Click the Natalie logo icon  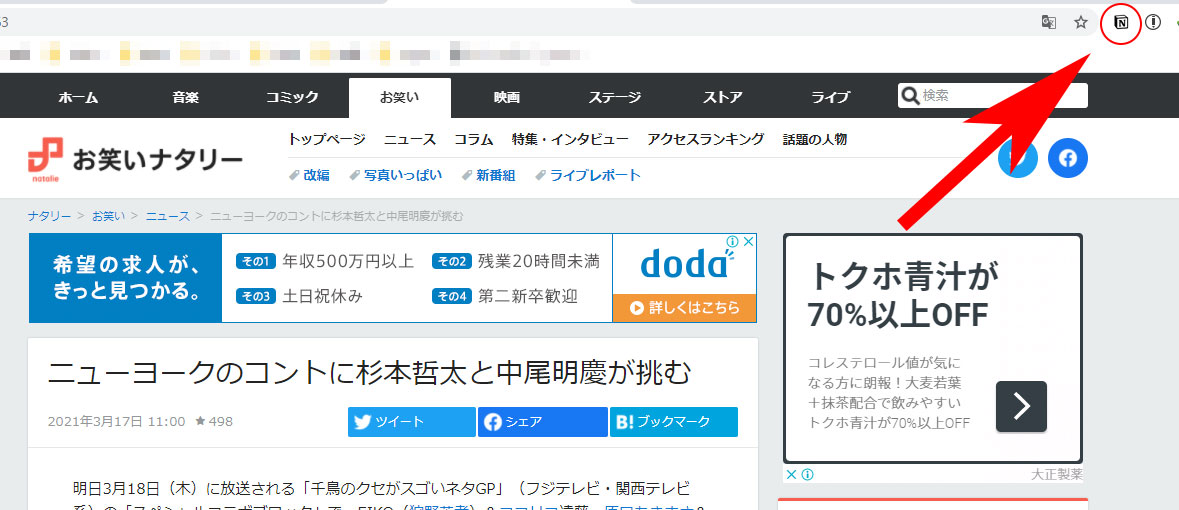(45, 159)
